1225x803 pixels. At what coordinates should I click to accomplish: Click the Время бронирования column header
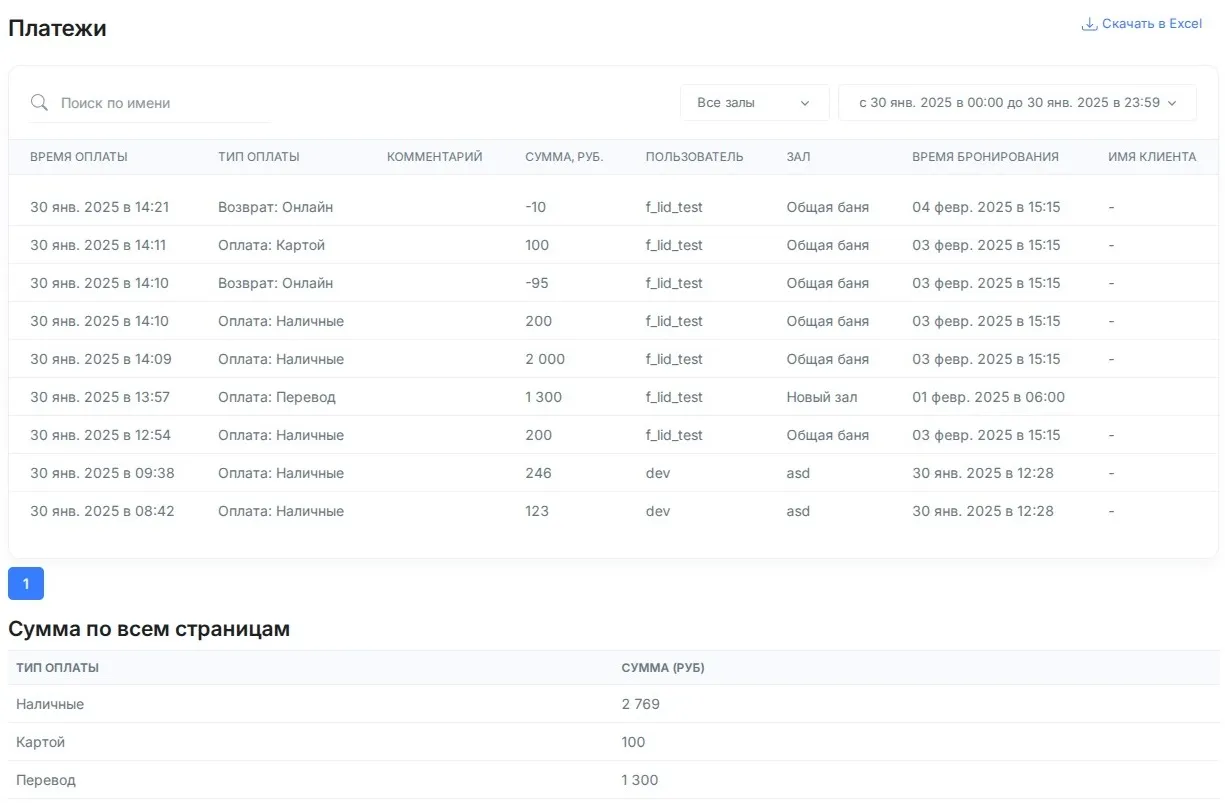[x=985, y=157]
